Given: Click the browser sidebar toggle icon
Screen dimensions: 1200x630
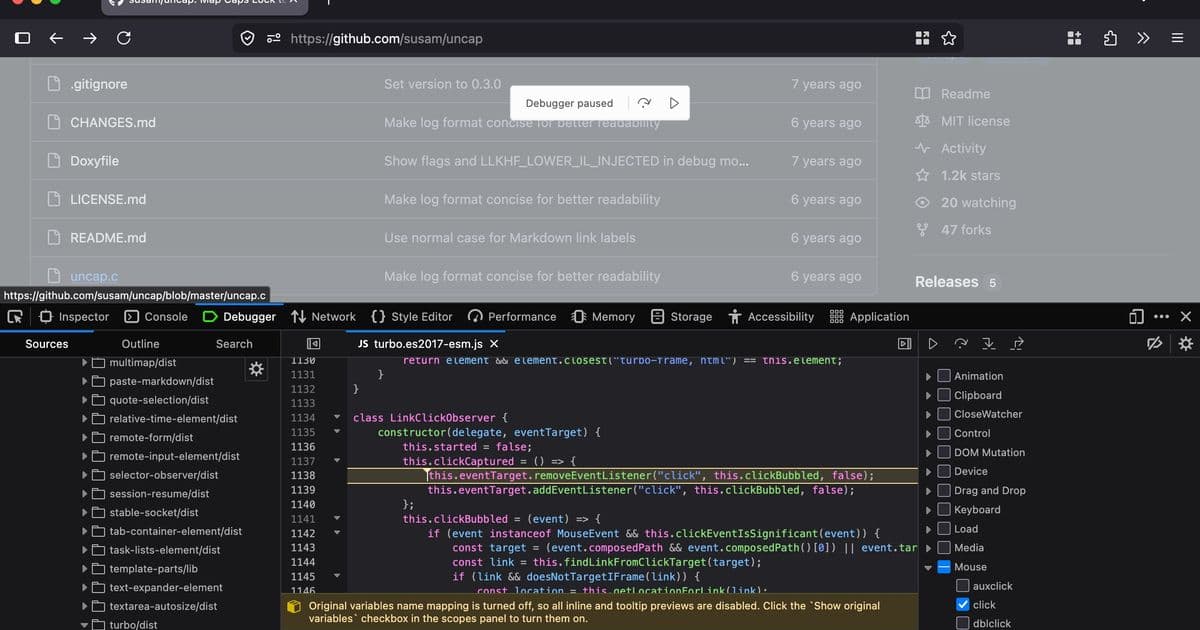Looking at the screenshot, I should pyautogui.click(x=22, y=39).
